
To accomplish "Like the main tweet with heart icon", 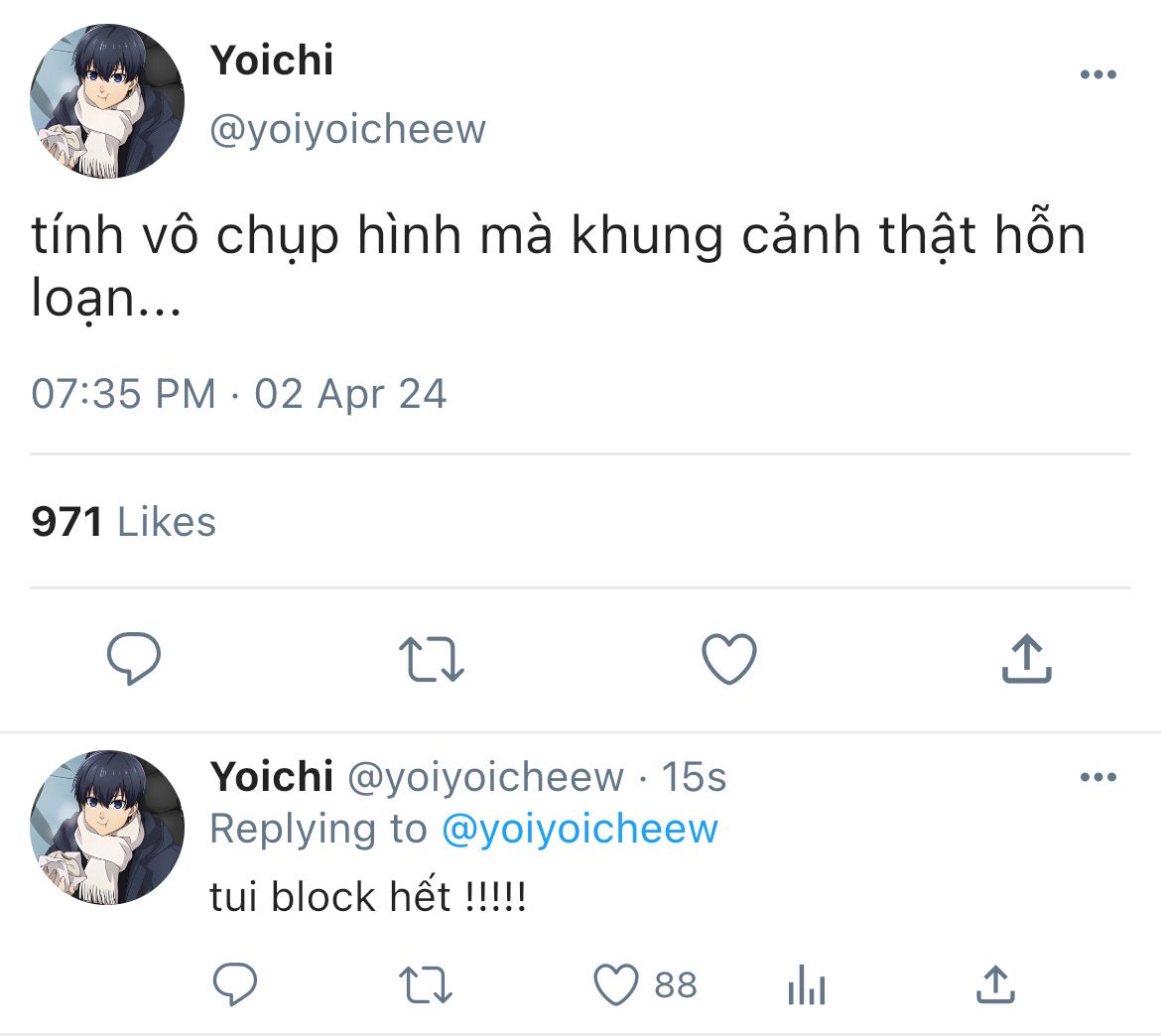I will click(729, 658).
